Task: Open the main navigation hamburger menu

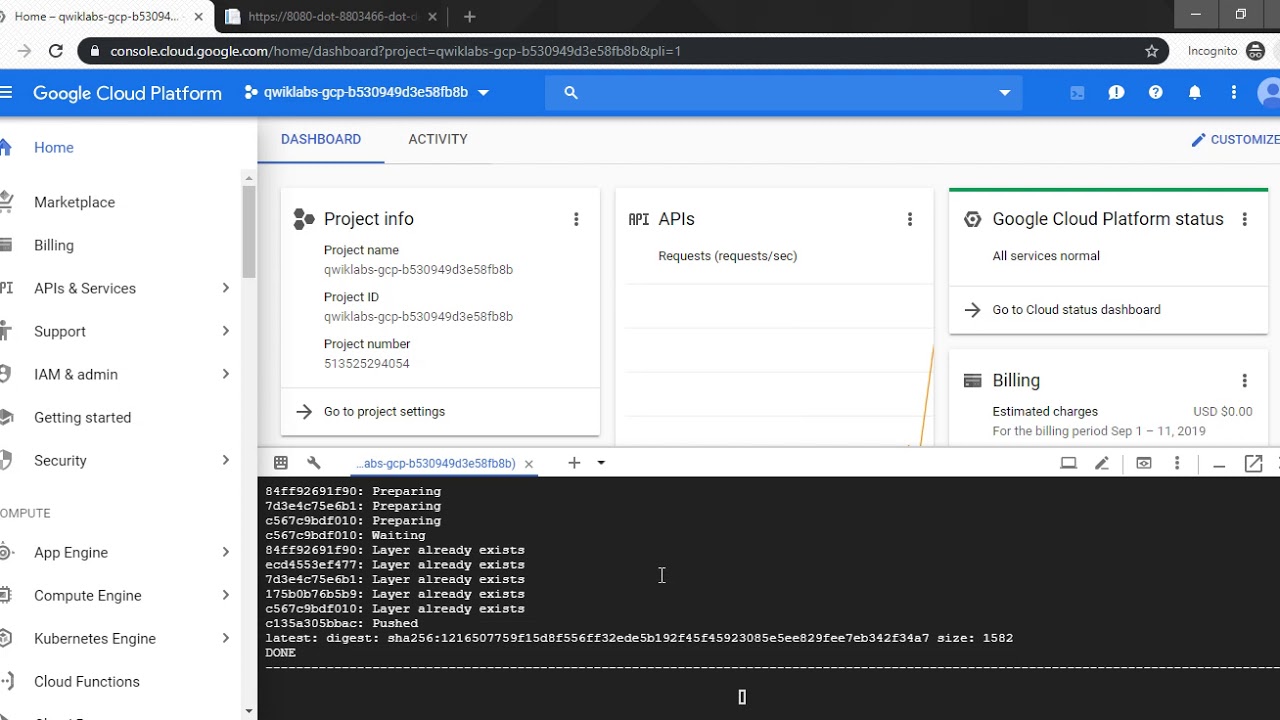Action: coord(6,93)
